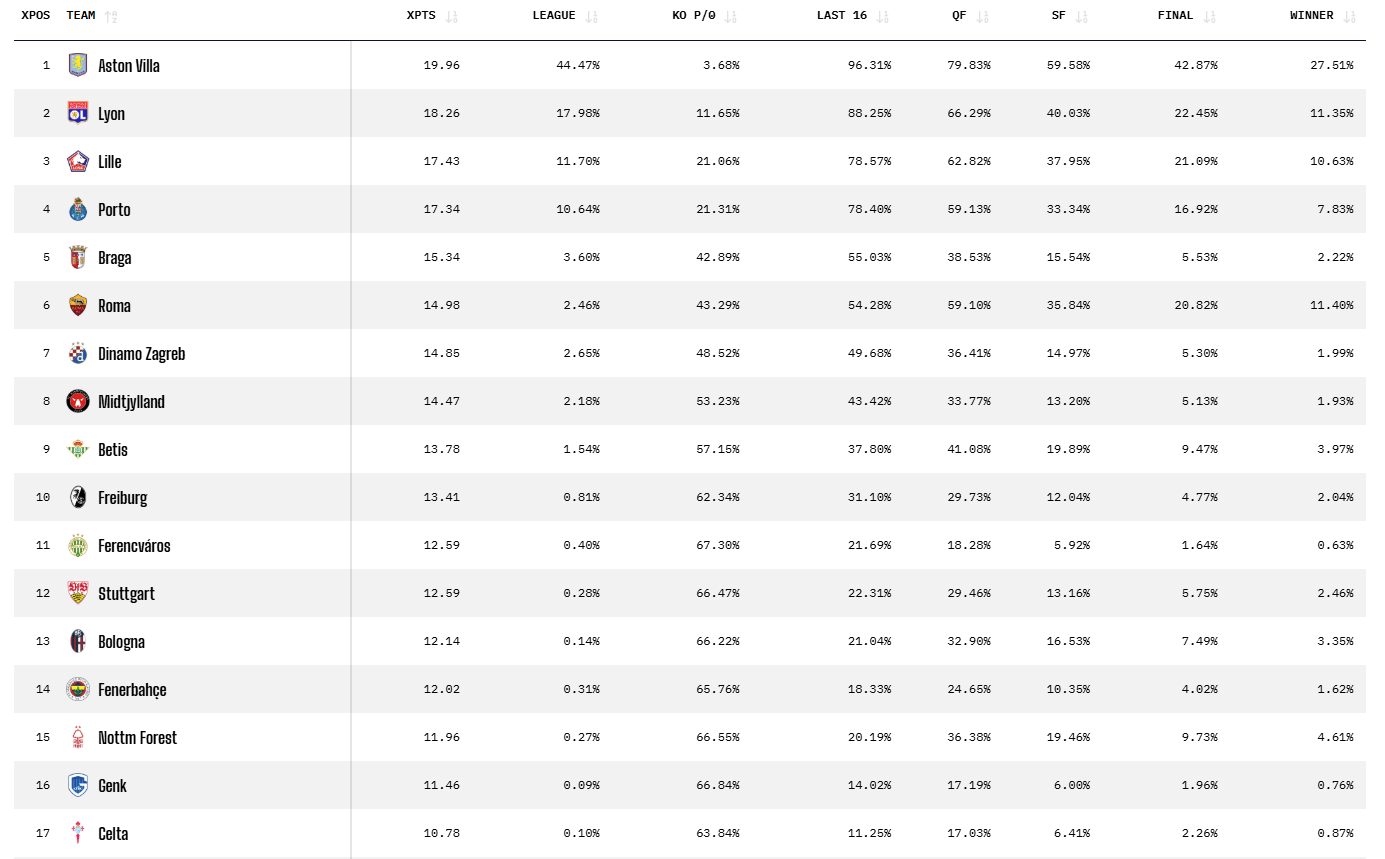Click the Betis club crest
Image resolution: width=1385 pixels, height=859 pixels.
78,449
